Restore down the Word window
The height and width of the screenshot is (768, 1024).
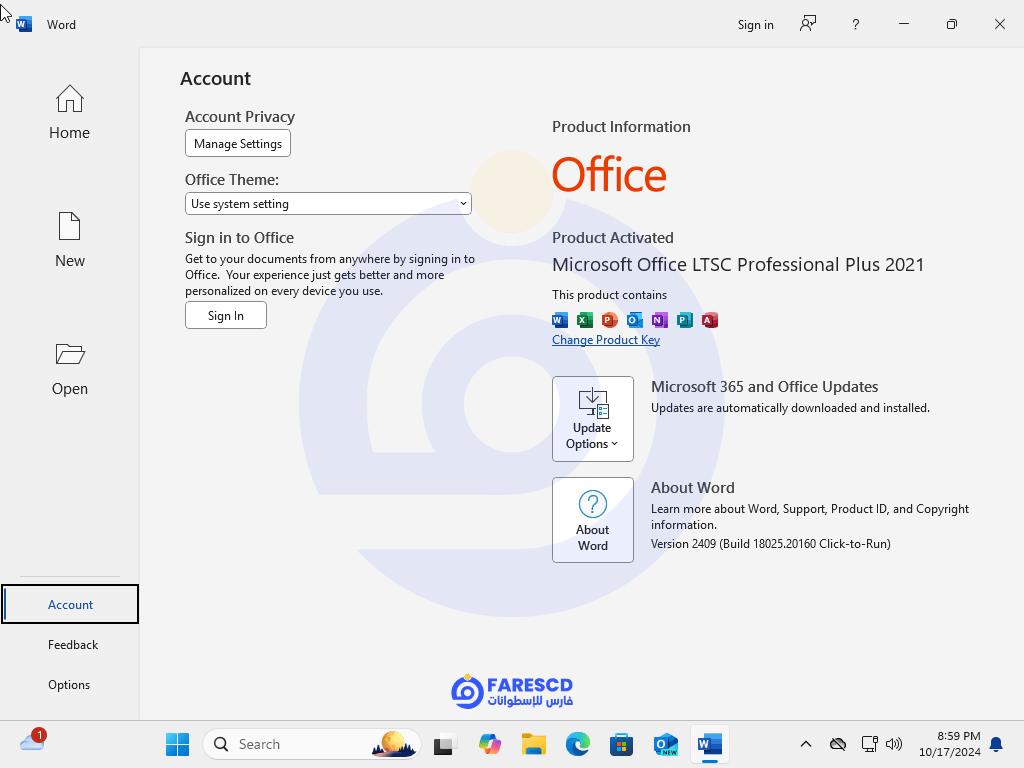pyautogui.click(x=952, y=24)
